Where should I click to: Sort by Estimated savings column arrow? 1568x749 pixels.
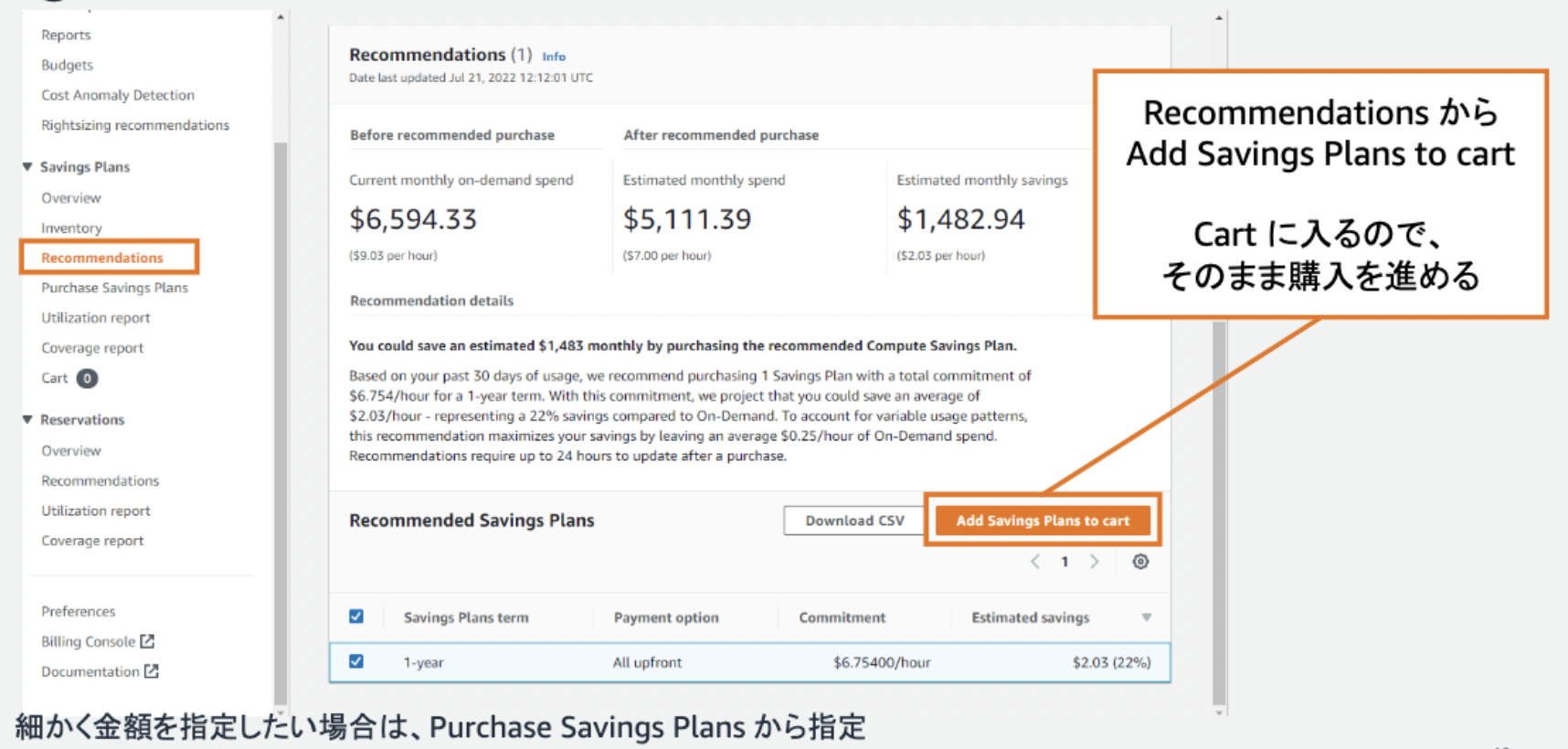tap(1146, 617)
